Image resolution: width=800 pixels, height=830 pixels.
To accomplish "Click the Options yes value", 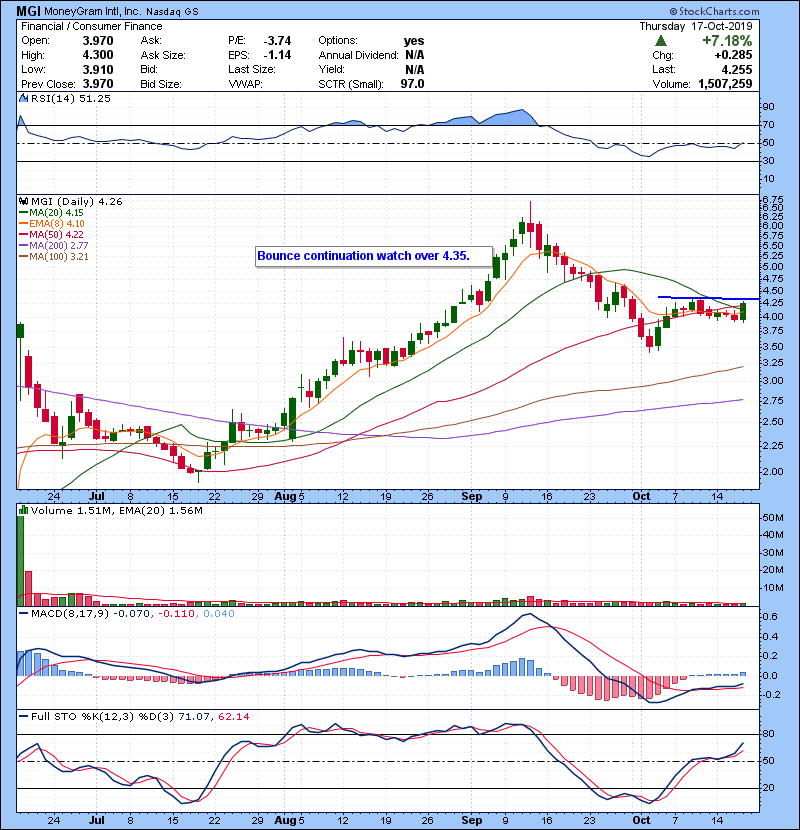I will tap(414, 41).
